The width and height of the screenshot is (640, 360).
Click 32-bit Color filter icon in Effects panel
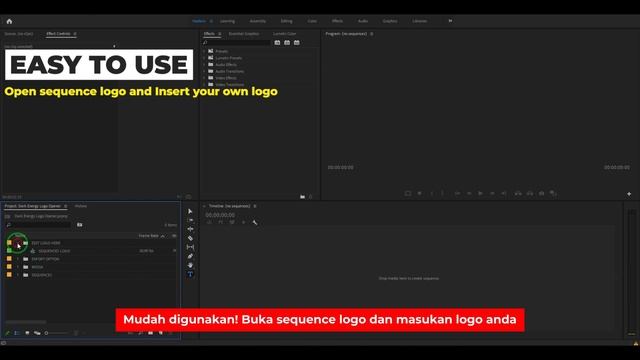click(287, 42)
